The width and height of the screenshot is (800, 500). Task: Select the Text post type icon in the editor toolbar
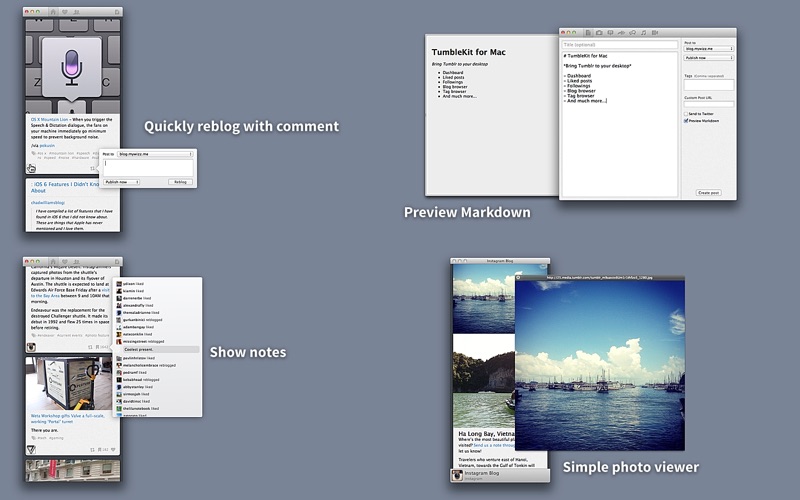[588, 32]
